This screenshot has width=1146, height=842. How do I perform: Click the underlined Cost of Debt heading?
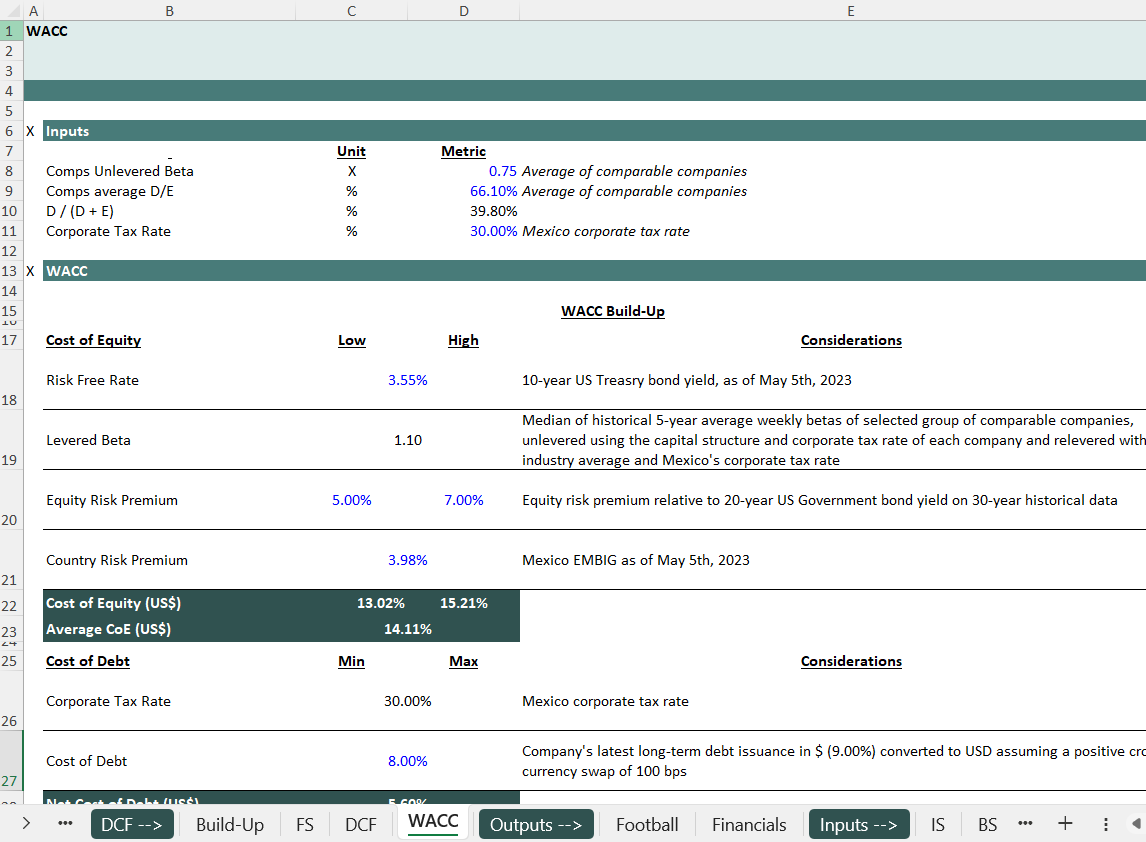click(x=88, y=661)
